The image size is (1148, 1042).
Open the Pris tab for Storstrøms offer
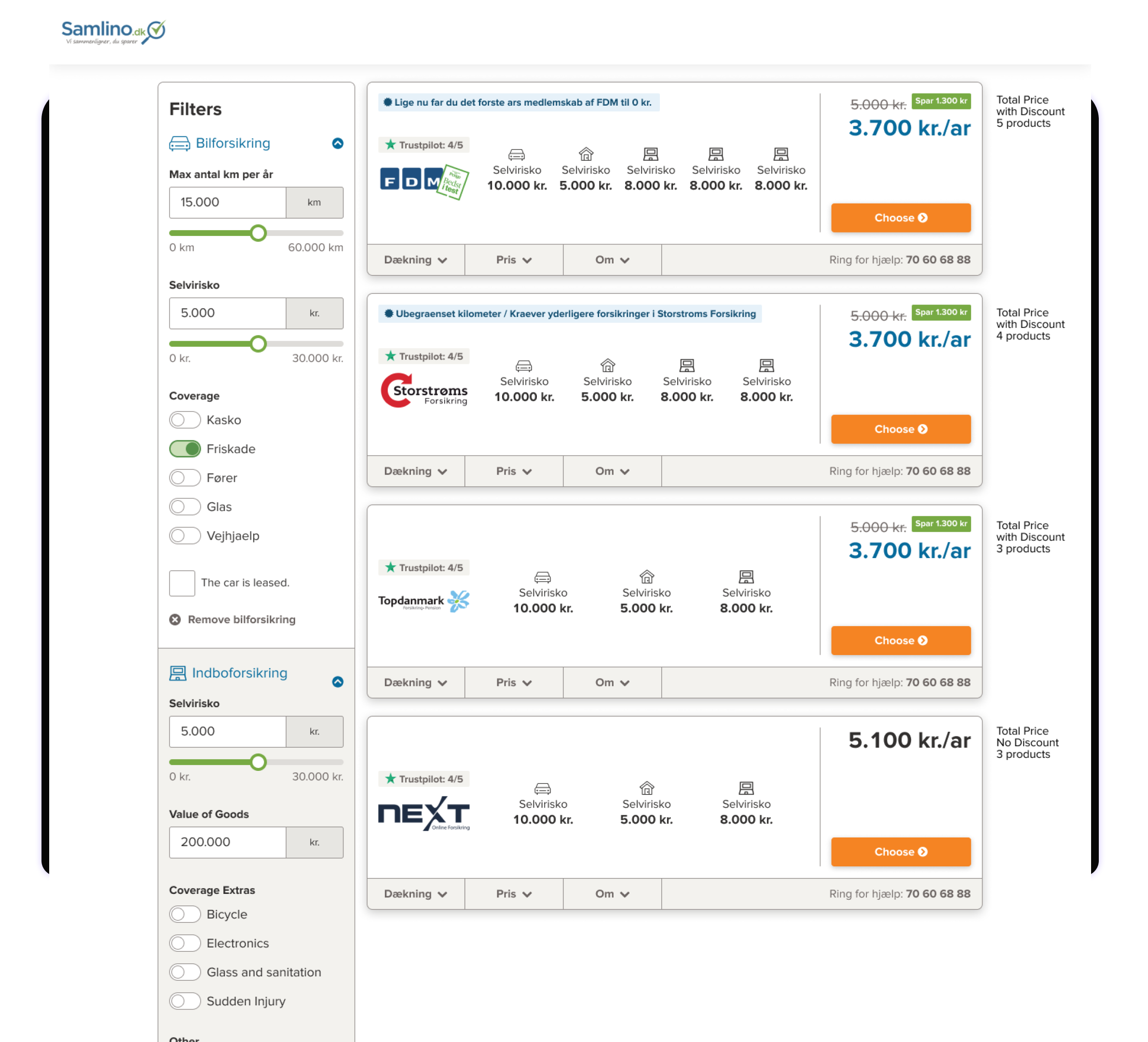tap(514, 471)
